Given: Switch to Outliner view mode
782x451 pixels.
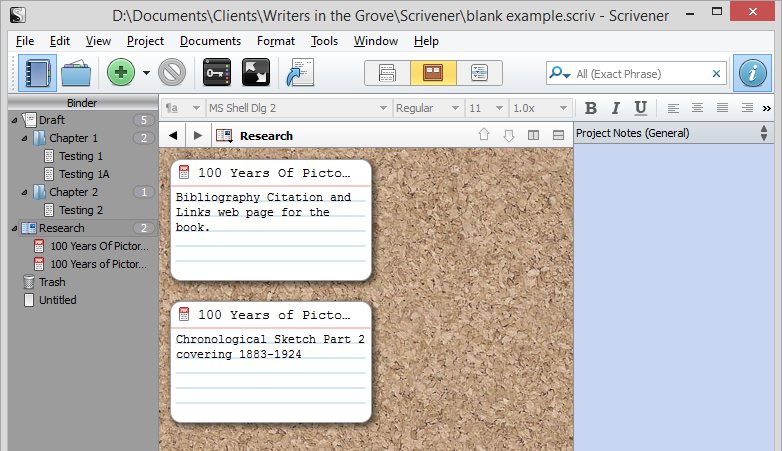Looking at the screenshot, I should [x=479, y=73].
